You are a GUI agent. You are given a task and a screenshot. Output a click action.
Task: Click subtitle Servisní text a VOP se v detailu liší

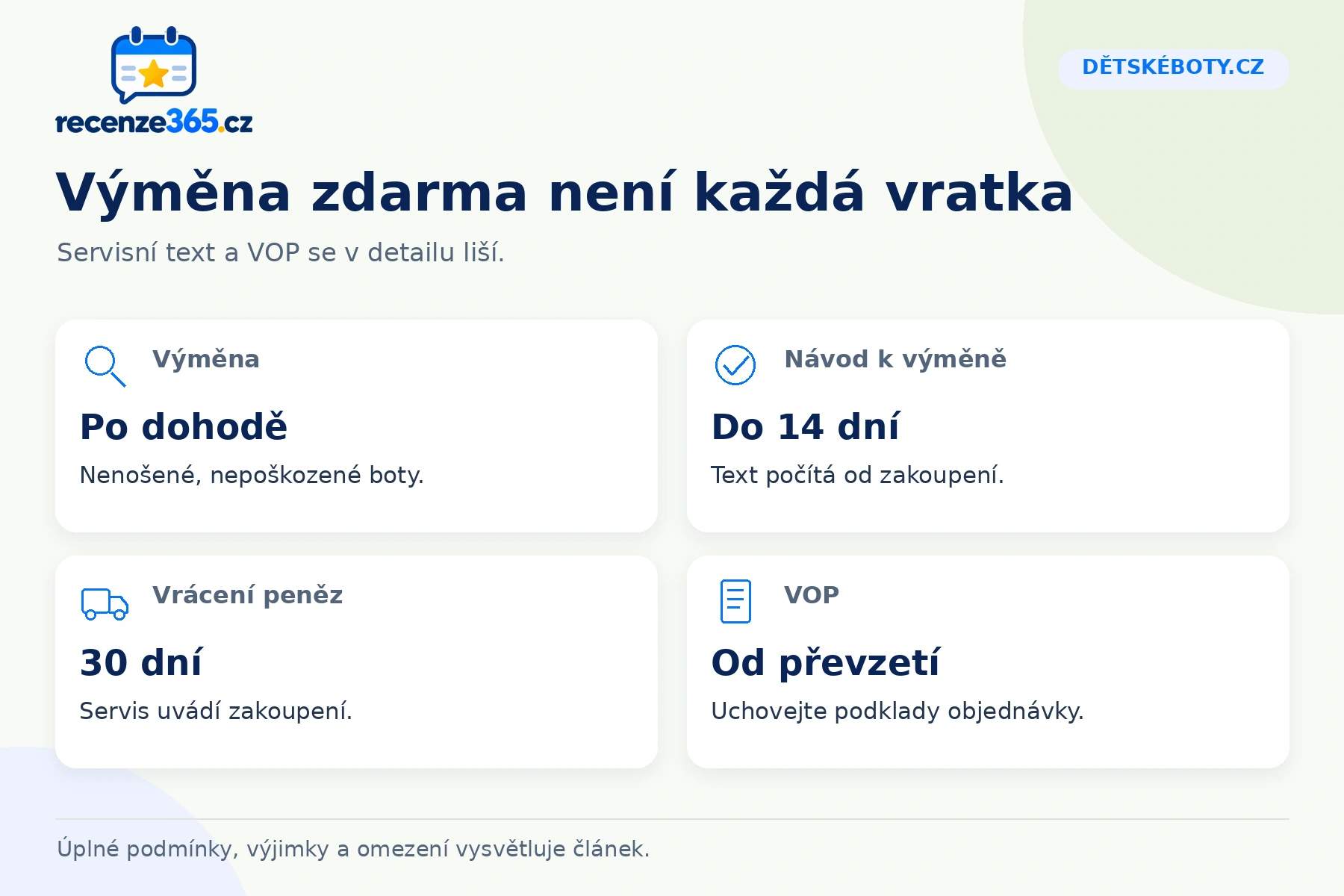point(281,253)
